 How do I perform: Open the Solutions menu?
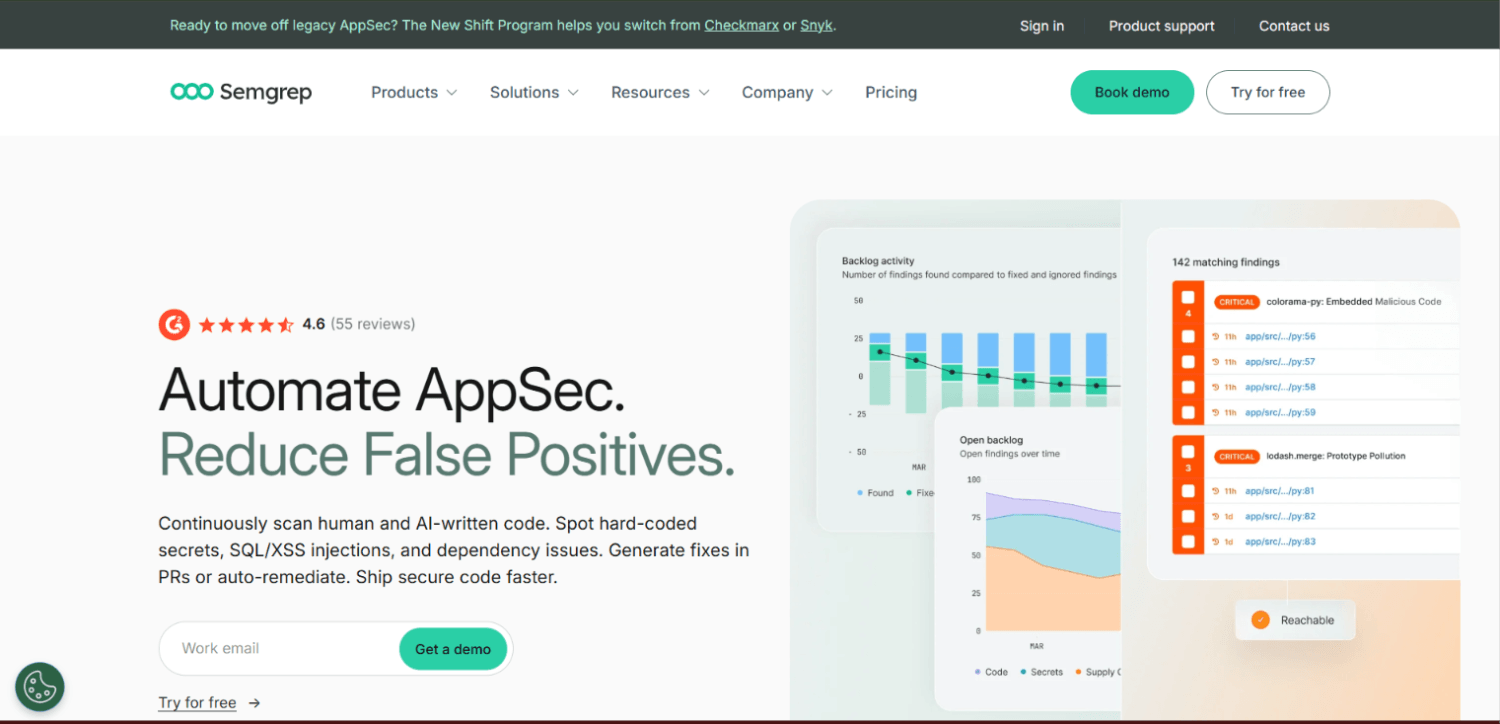pos(534,92)
